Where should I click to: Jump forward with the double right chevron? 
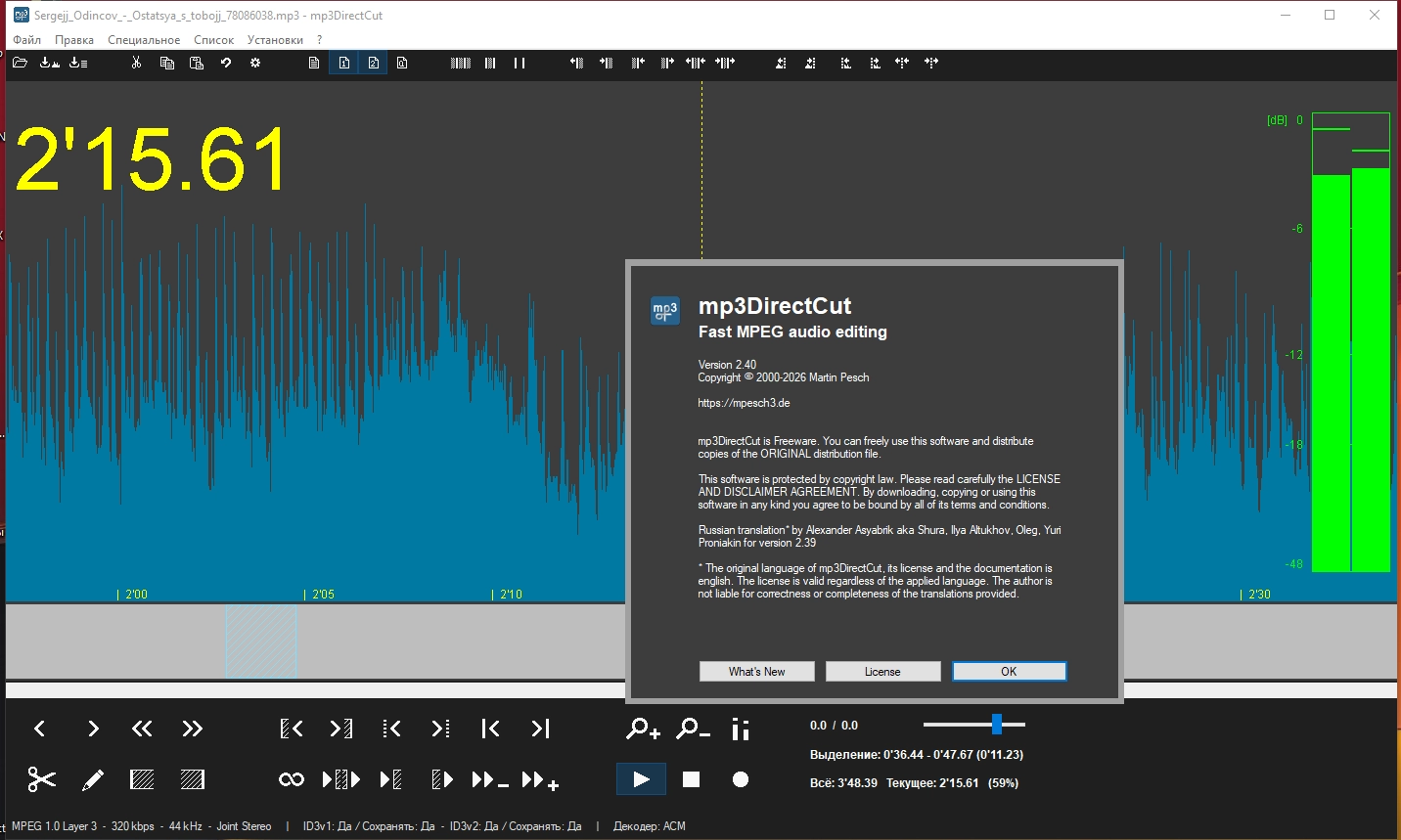(193, 729)
